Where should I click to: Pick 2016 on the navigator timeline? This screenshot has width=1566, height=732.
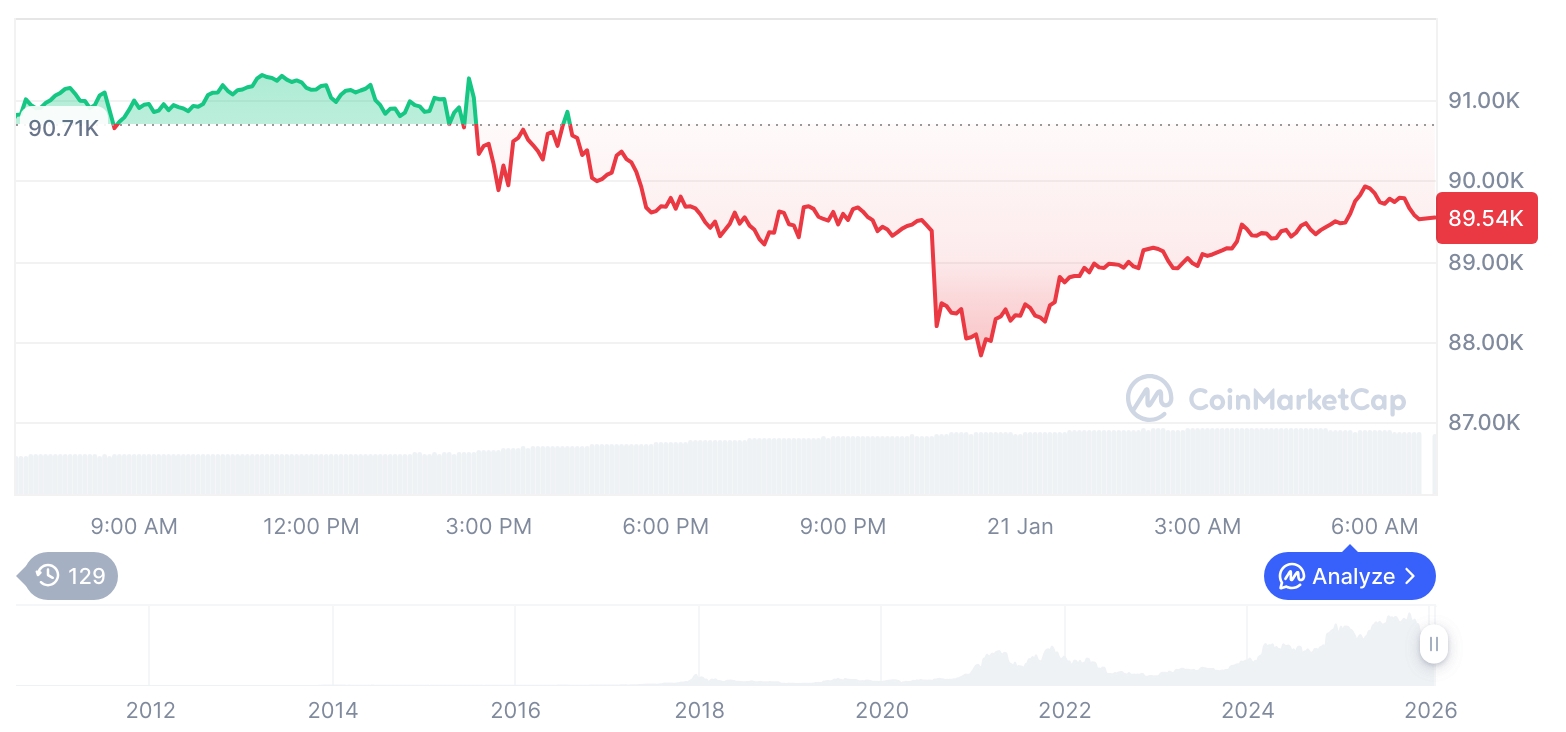(516, 710)
